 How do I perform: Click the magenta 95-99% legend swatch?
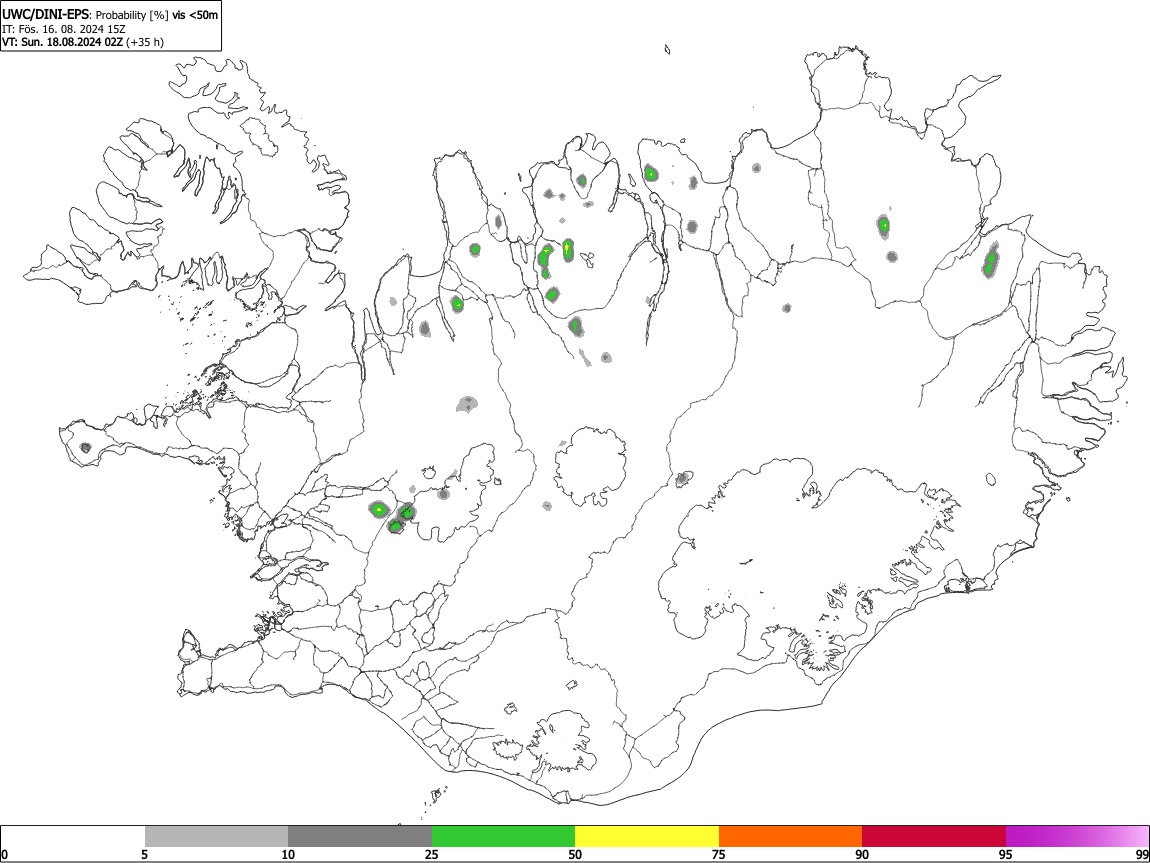coord(1077,837)
